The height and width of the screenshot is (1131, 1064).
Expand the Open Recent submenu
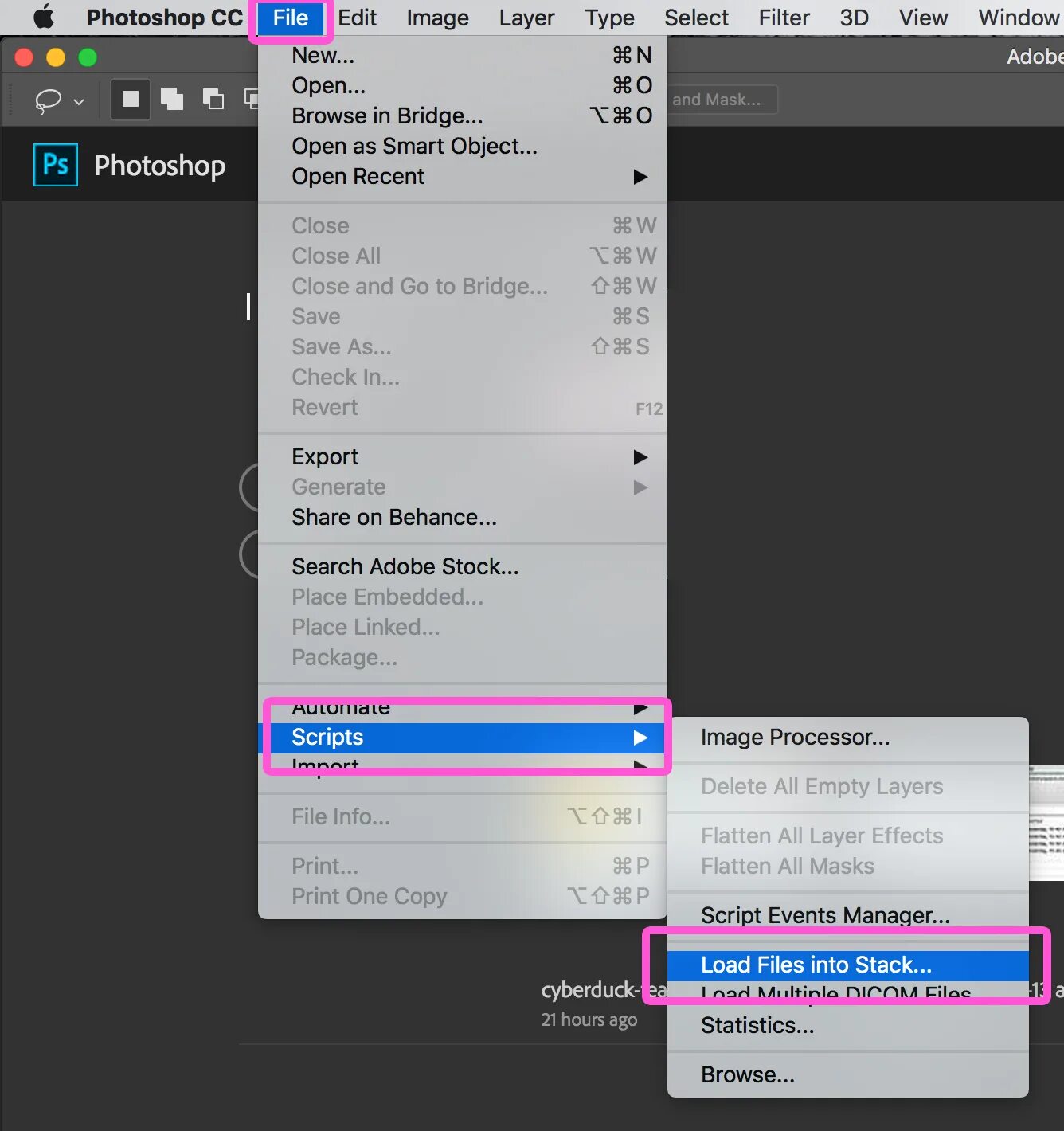tap(463, 176)
